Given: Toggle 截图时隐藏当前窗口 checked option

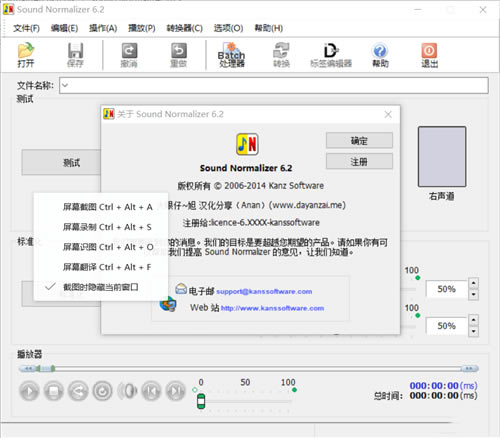Looking at the screenshot, I should tap(101, 287).
